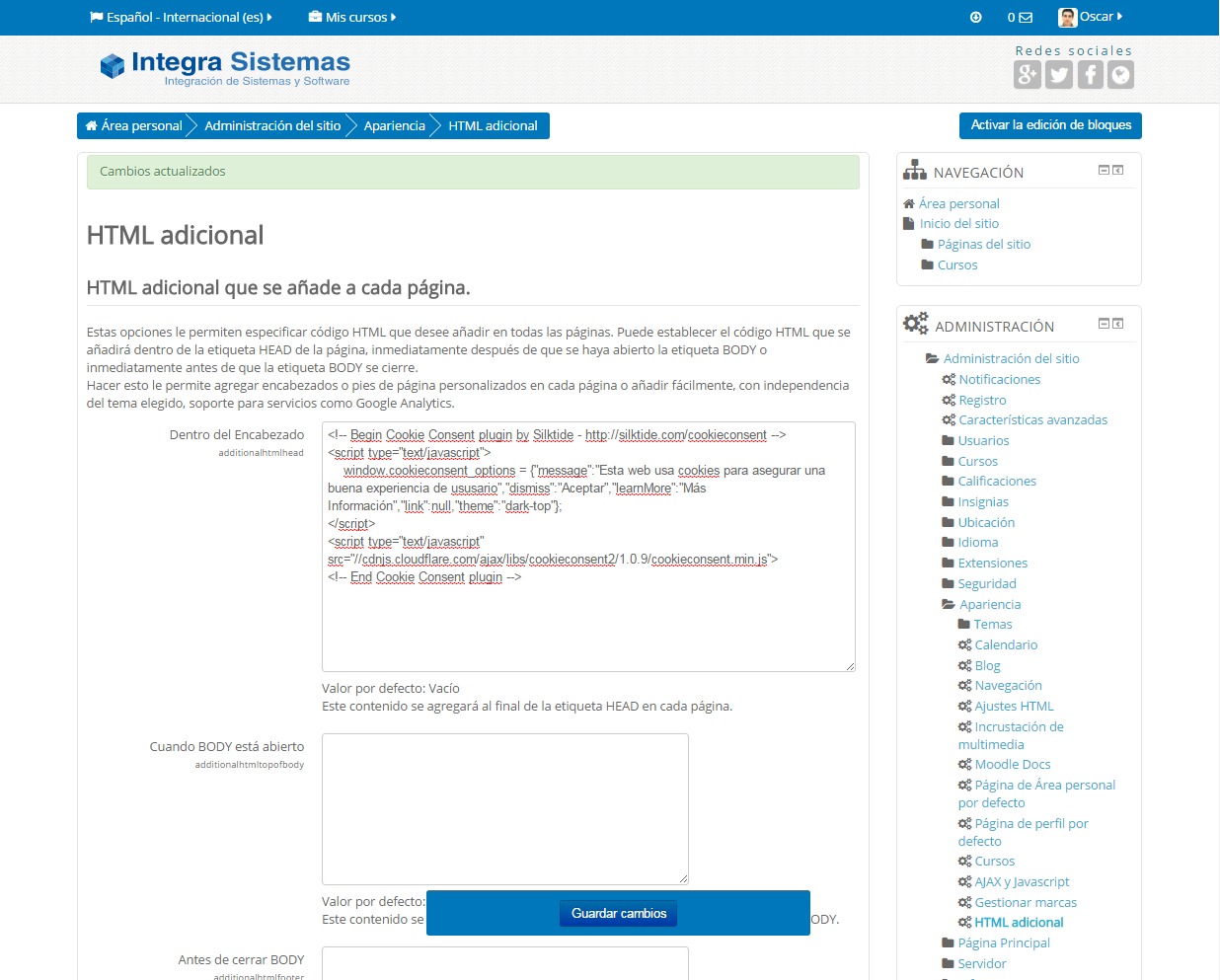Click resize handle of Dentro del Encabezado textarea
Image resolution: width=1220 pixels, height=980 pixels.
pyautogui.click(x=850, y=666)
